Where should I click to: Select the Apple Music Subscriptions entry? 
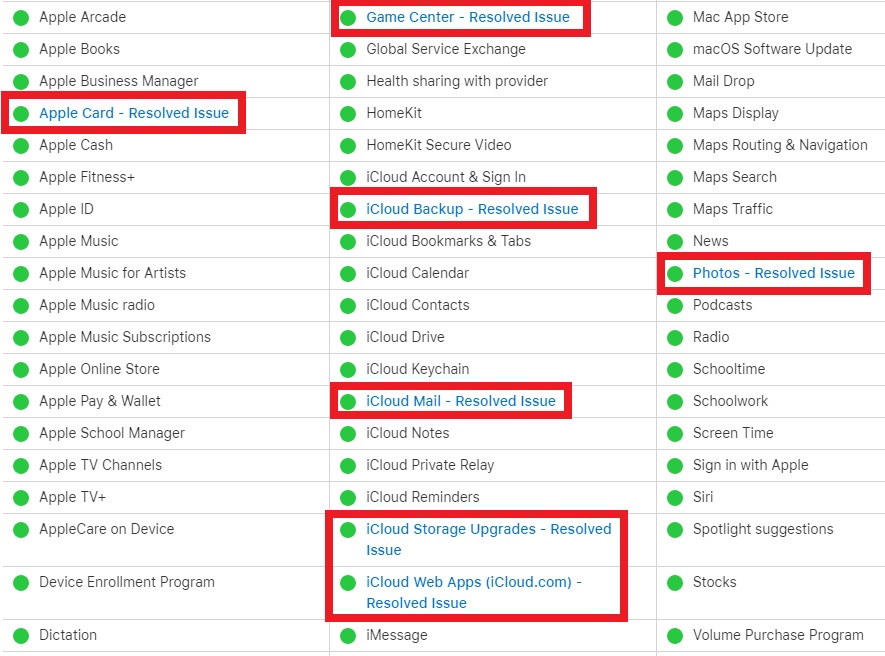click(x=125, y=337)
